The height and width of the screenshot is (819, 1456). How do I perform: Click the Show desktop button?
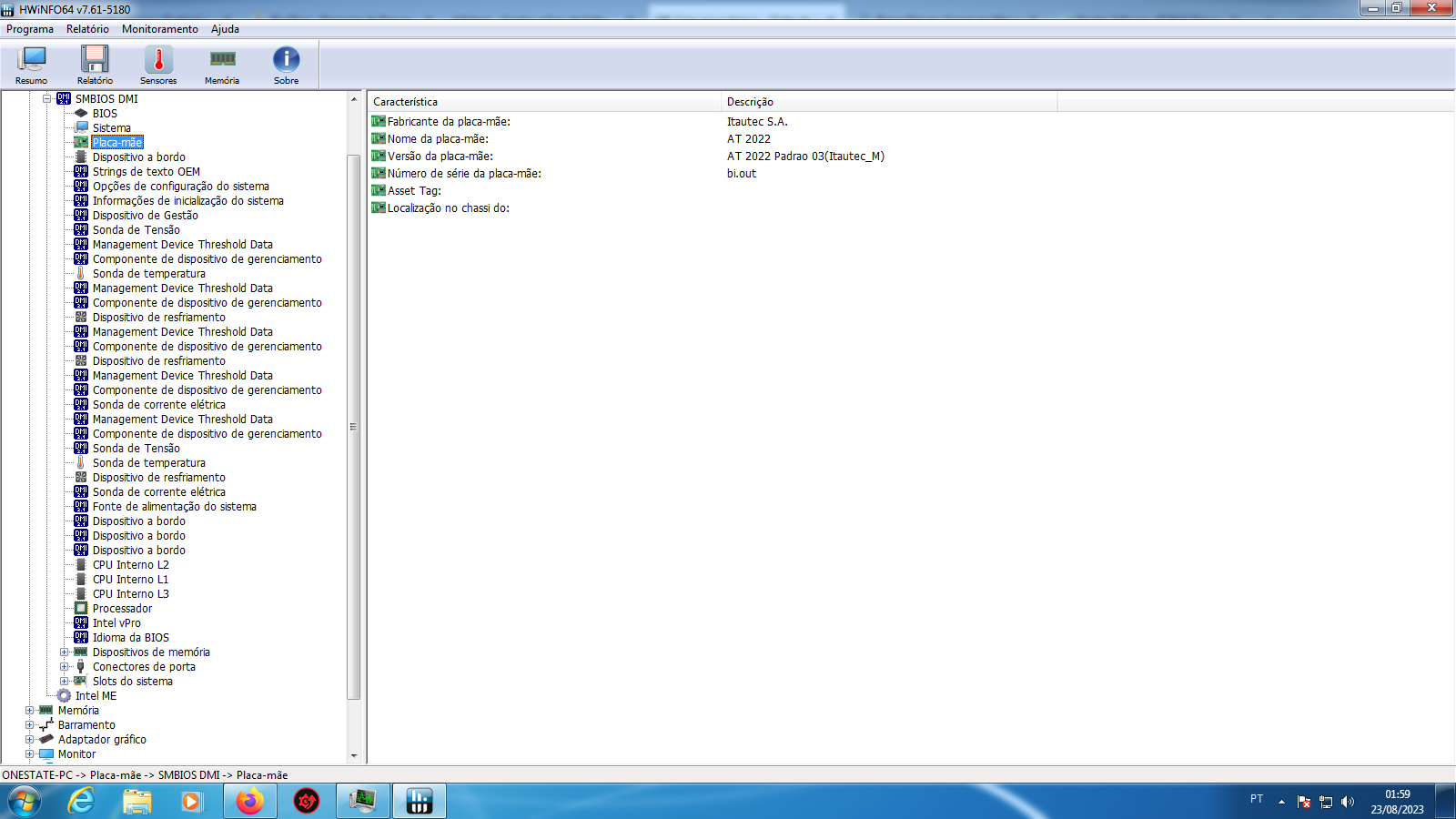coord(1446,802)
